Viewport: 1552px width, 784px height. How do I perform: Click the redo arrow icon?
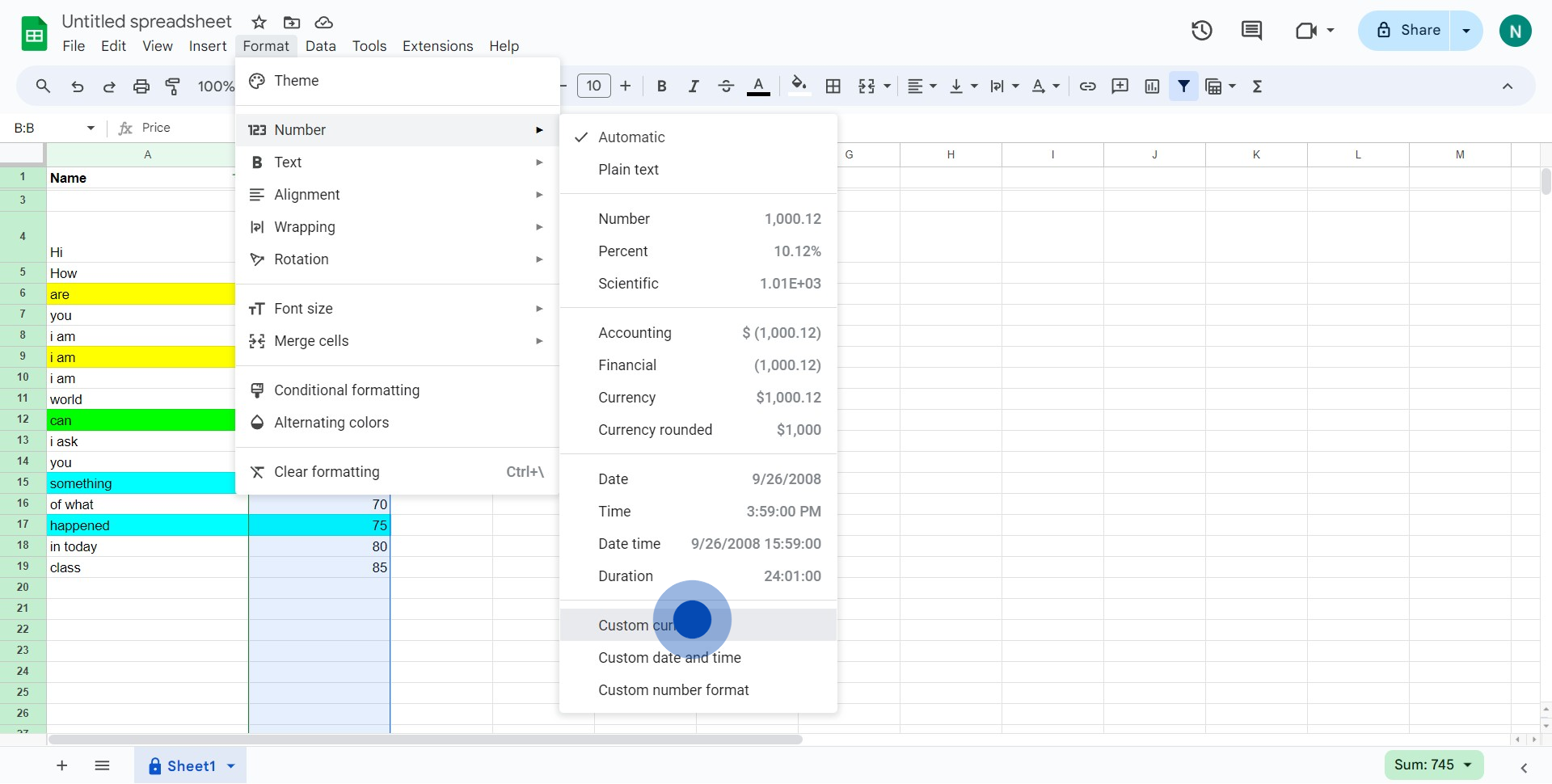109,86
